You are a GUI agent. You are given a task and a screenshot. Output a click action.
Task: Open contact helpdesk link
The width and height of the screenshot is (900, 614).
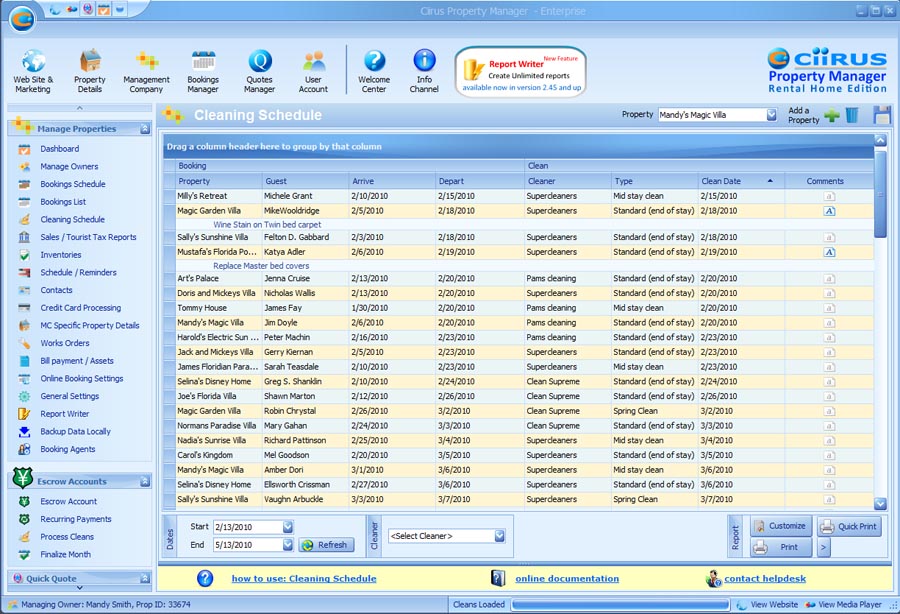[765, 579]
